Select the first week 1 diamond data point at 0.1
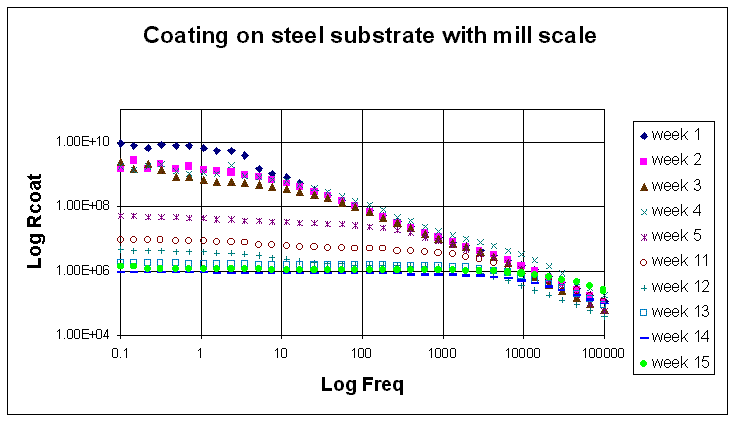733x423 pixels. click(x=121, y=143)
